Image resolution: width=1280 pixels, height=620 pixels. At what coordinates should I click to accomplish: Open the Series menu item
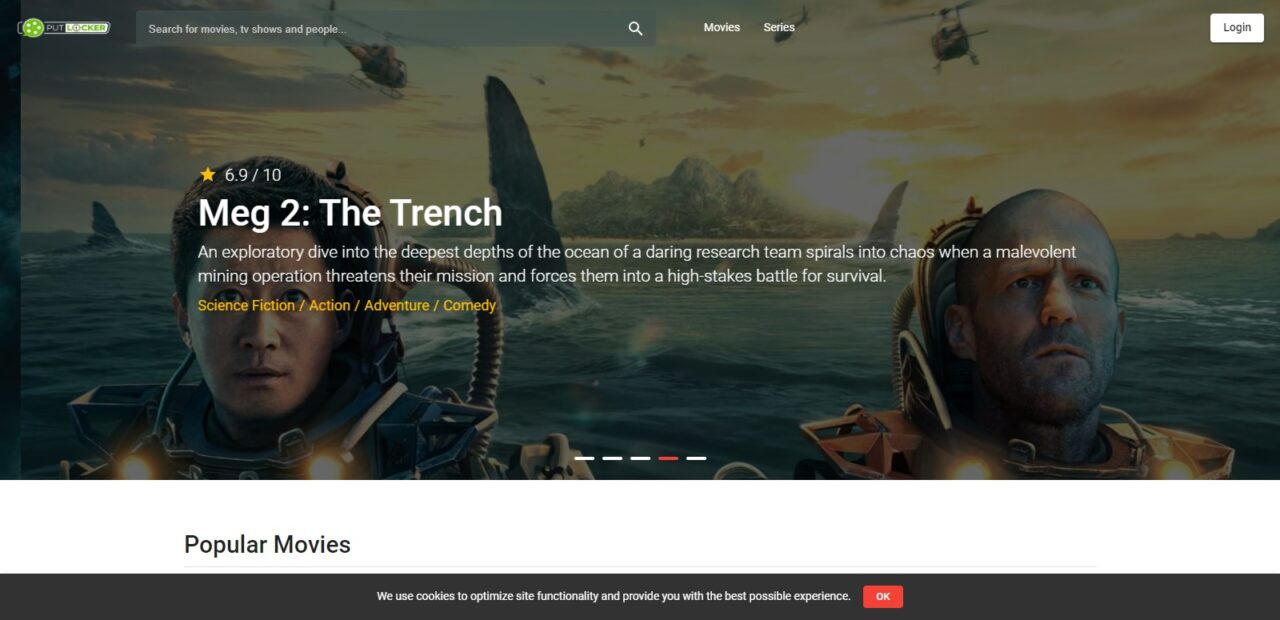779,28
